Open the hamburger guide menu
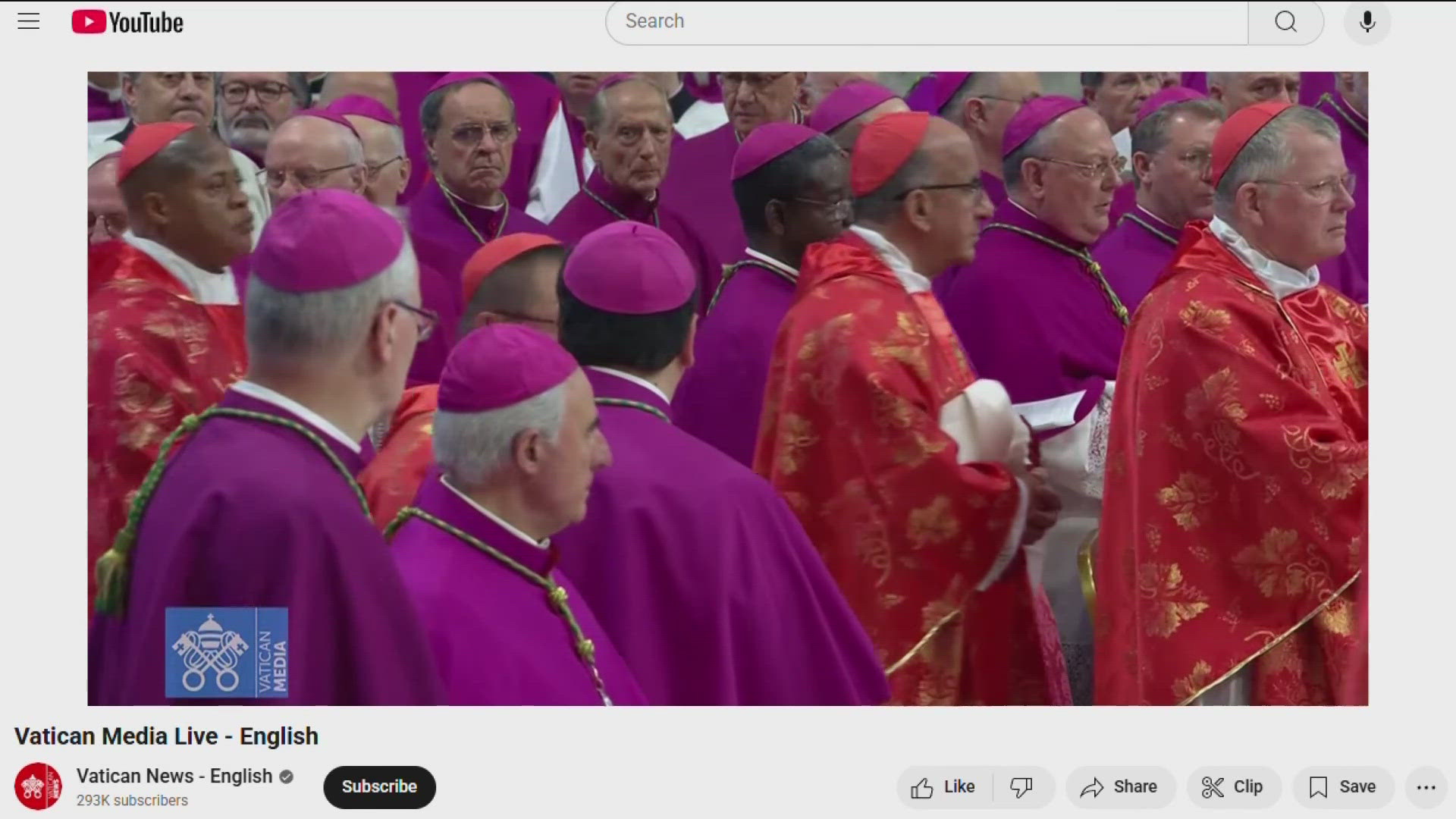Screen dimensions: 1456x819 (28, 21)
